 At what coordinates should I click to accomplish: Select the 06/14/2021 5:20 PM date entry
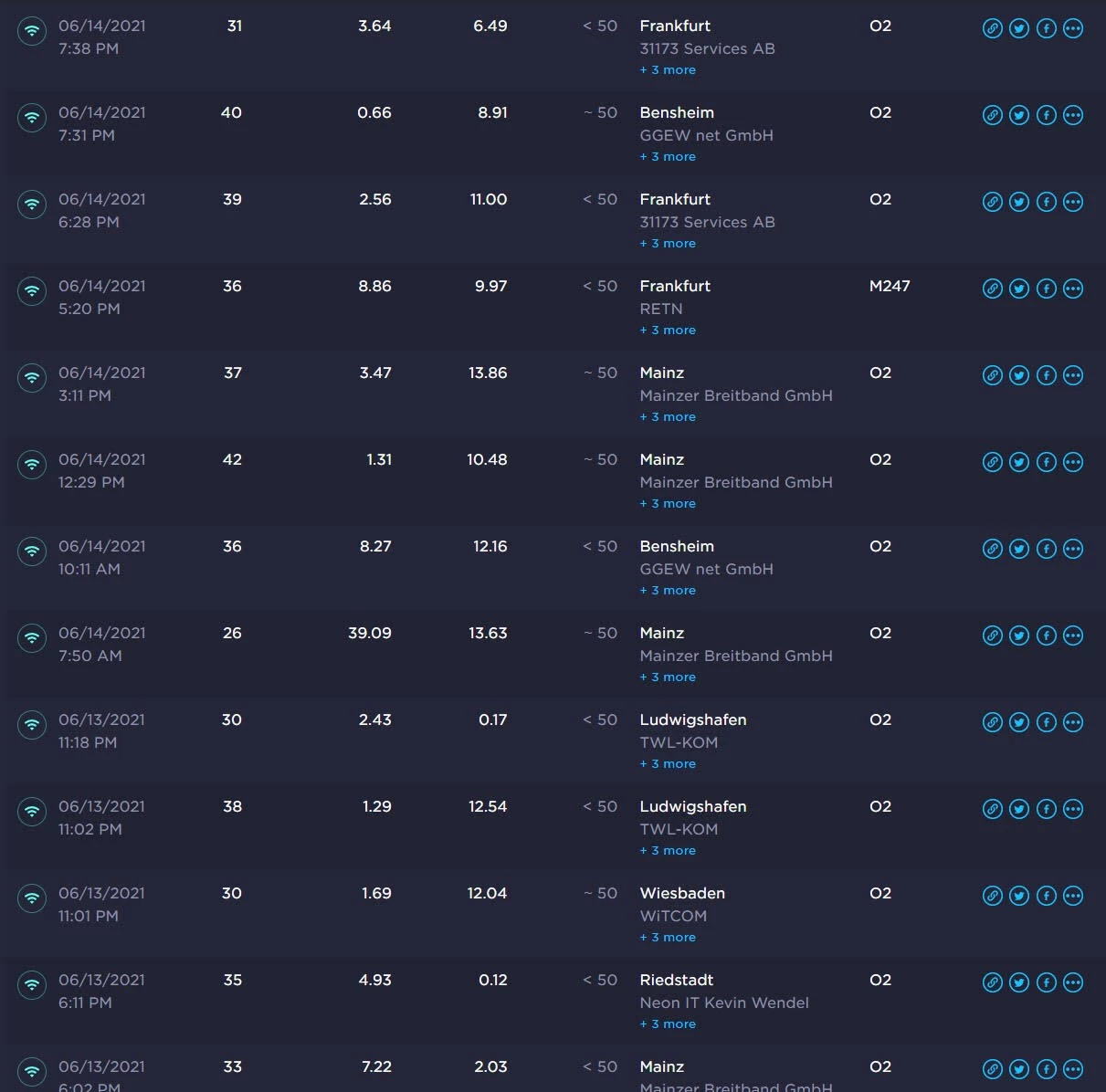[x=101, y=297]
